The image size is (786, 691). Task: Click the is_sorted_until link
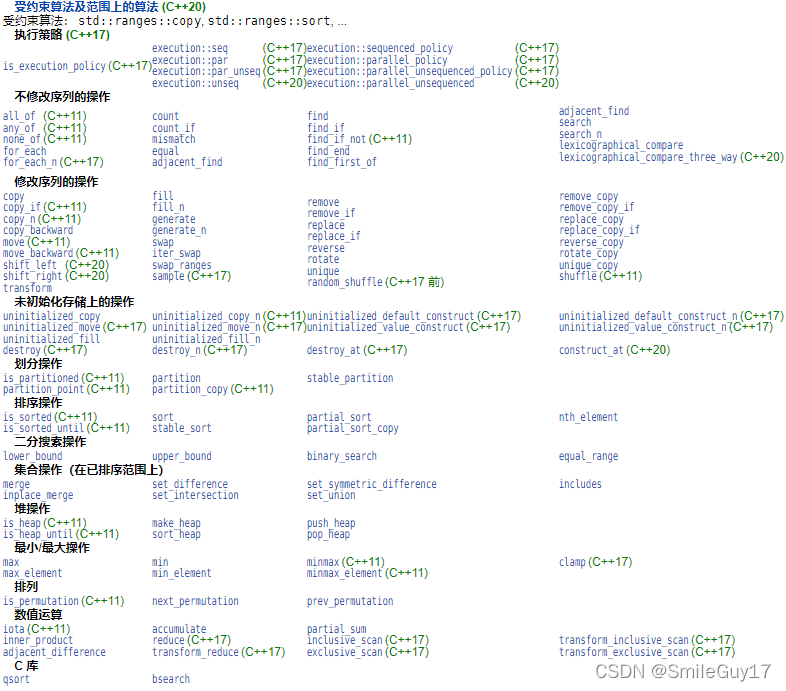pyautogui.click(x=43, y=428)
